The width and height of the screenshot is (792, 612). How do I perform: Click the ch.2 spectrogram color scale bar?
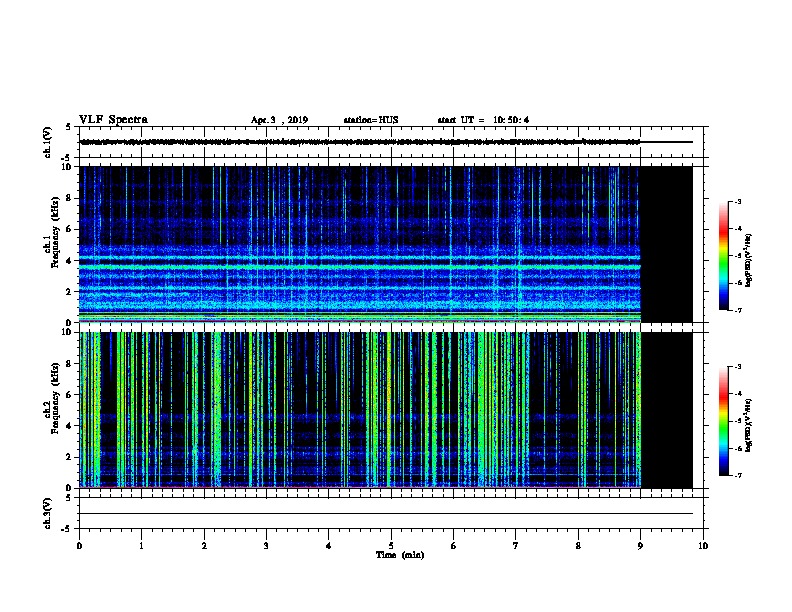(x=724, y=421)
